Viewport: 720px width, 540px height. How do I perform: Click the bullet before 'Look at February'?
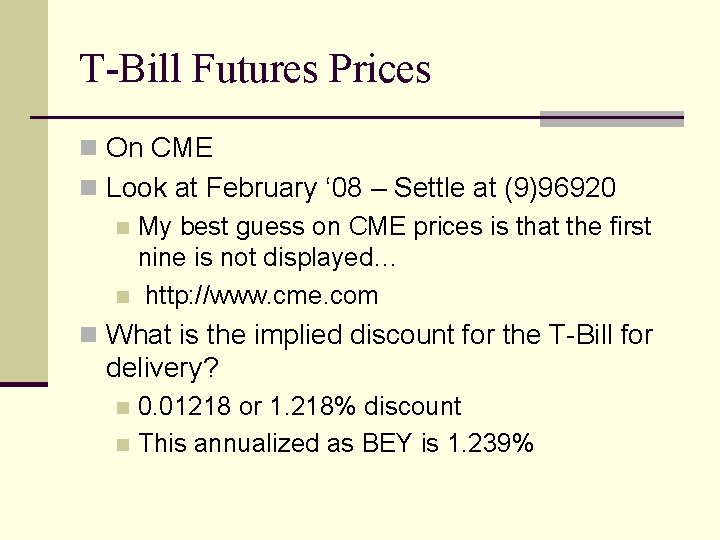(89, 188)
